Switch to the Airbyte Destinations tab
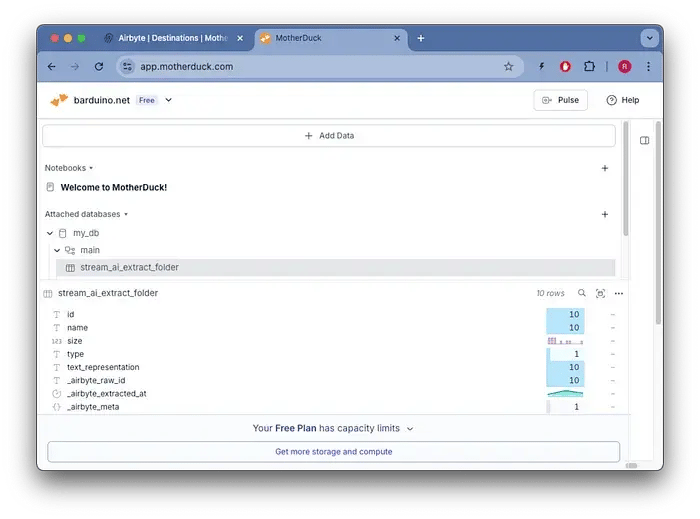700x519 pixels. 172,38
